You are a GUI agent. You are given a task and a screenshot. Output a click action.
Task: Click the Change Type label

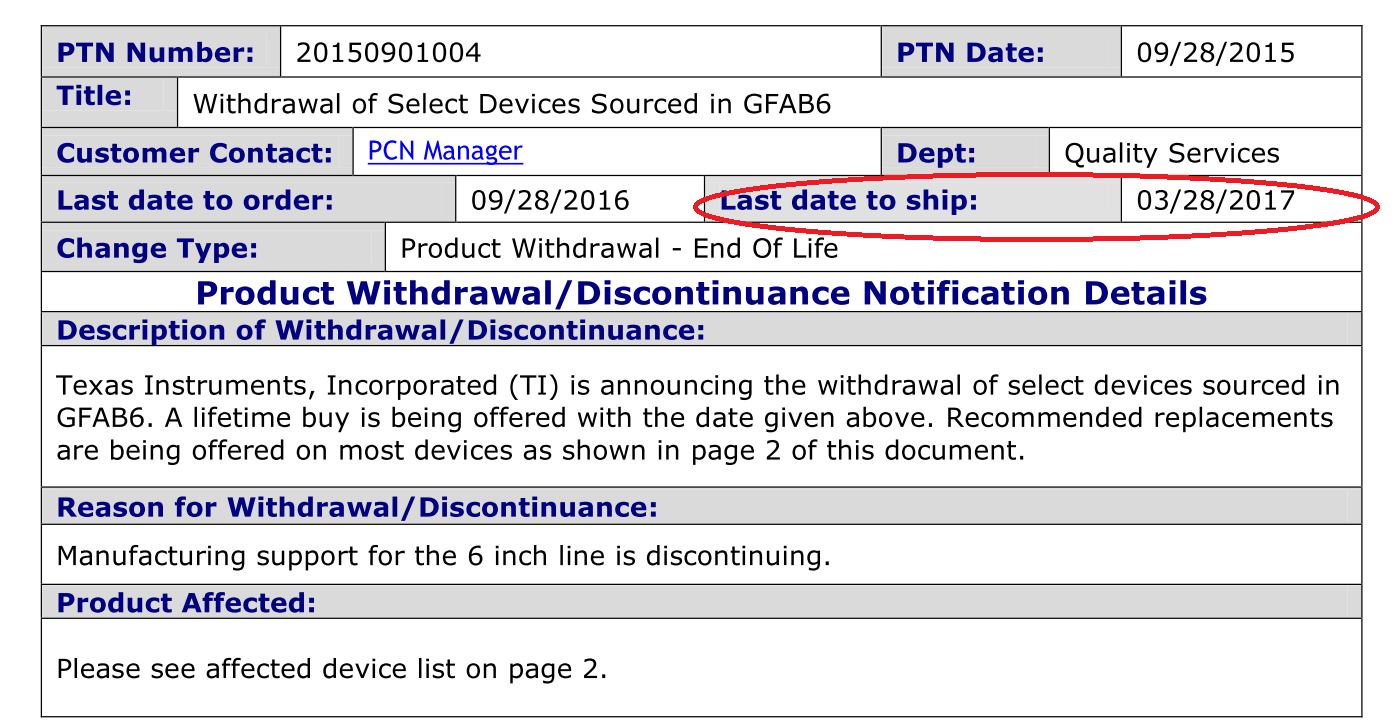tap(157, 247)
